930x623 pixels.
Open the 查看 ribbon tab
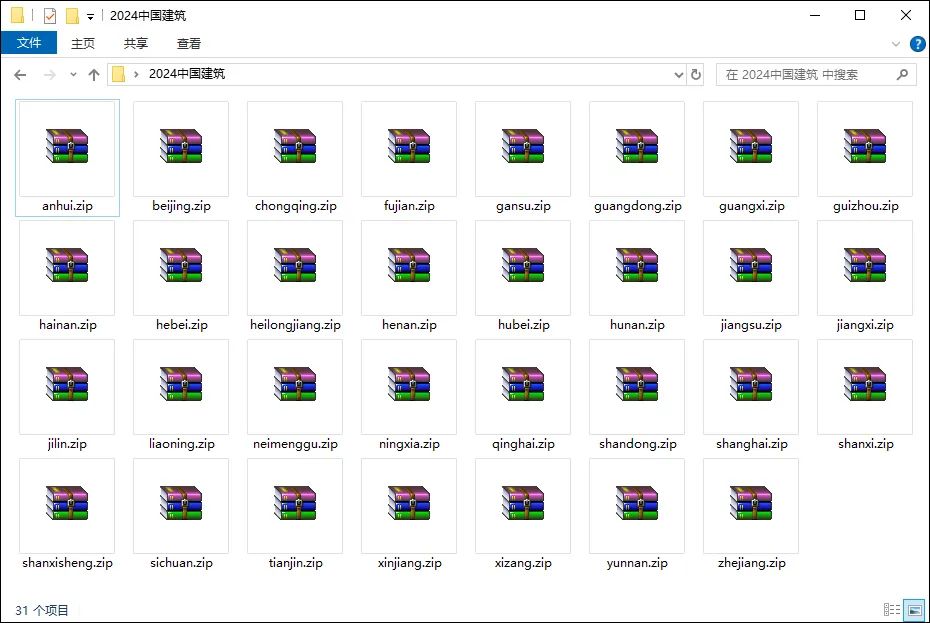point(189,43)
